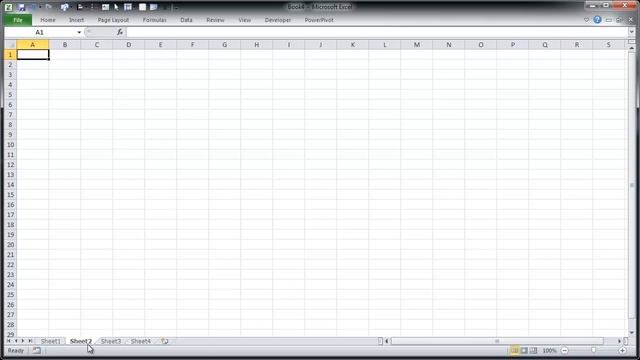Open the Formulas ribbon tab
640x360 pixels.
[154, 20]
